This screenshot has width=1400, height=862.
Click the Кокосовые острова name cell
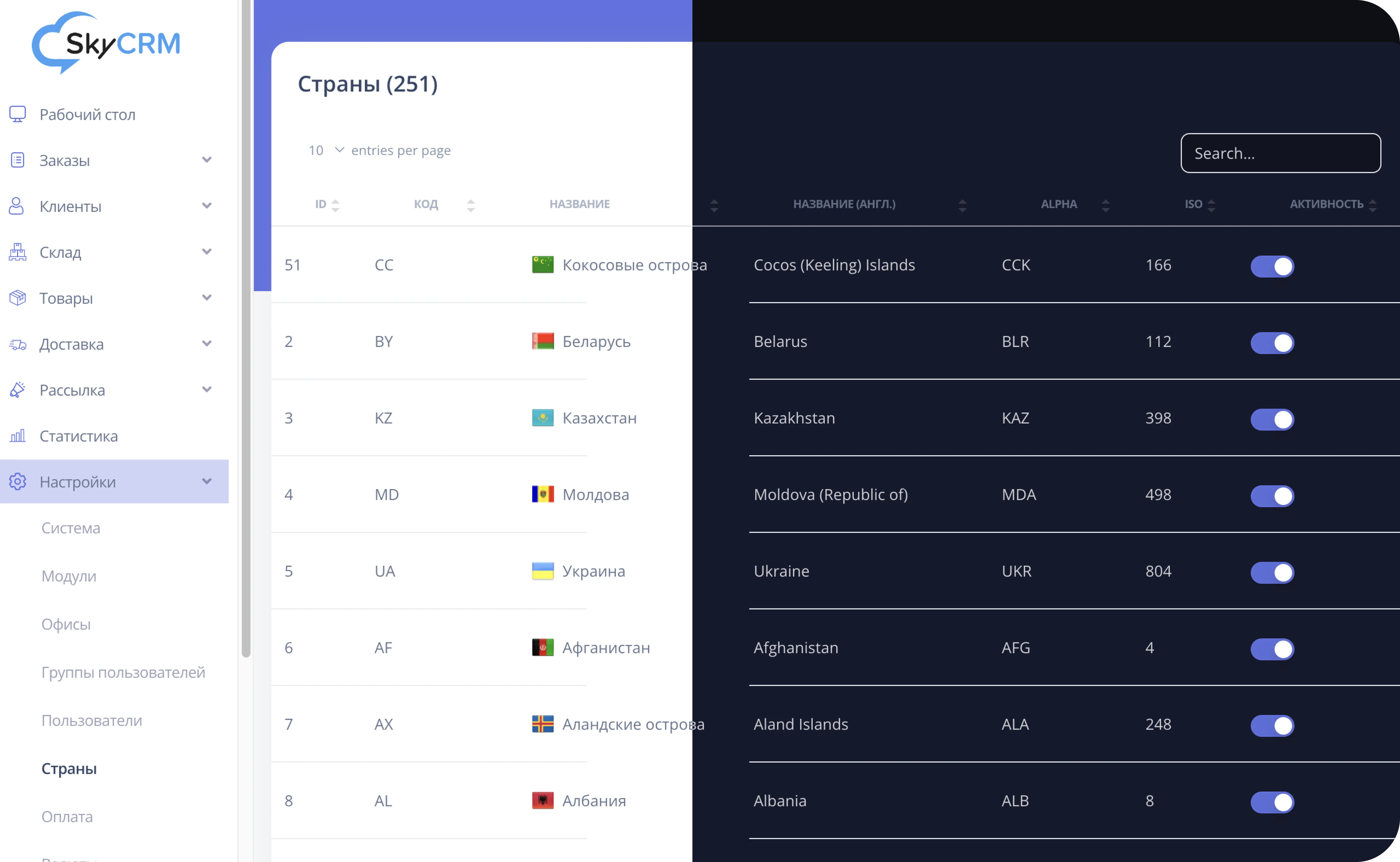[635, 264]
